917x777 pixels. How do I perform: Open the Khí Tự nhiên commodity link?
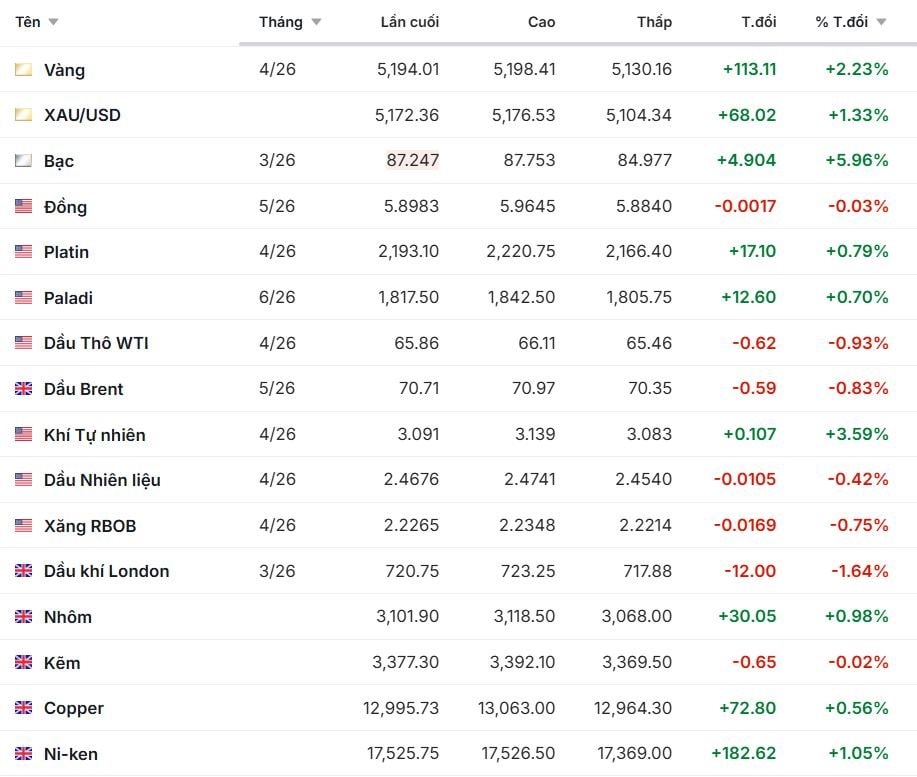tap(94, 435)
